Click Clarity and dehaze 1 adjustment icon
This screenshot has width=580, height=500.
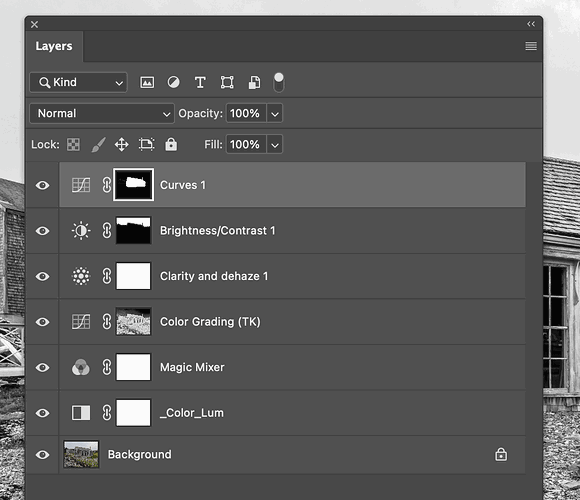point(81,276)
